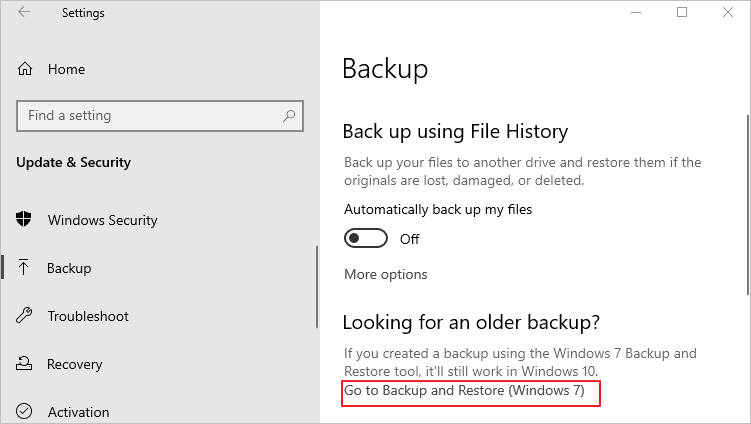The width and height of the screenshot is (751, 424).
Task: Click the Windows Security shield icon
Action: [25, 220]
